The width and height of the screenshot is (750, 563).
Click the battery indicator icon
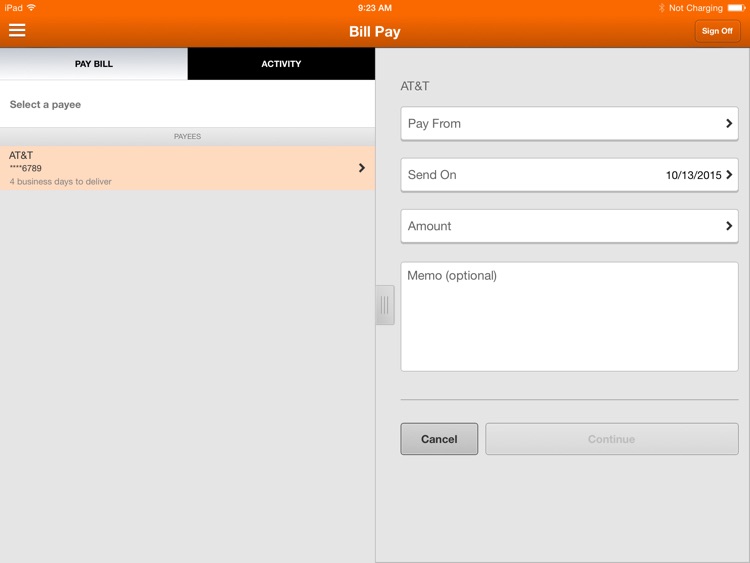(x=737, y=8)
